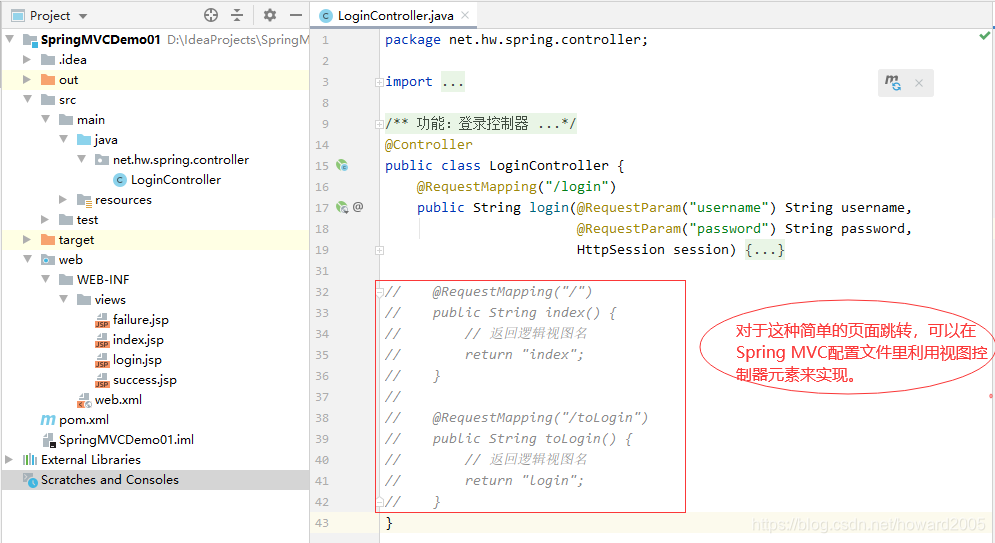Click the target folder icon
This screenshot has width=995, height=543.
tap(48, 240)
